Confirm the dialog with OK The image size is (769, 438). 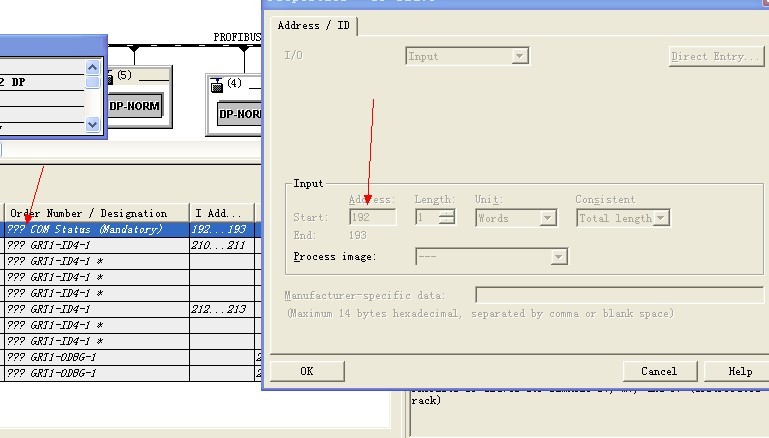[x=307, y=371]
